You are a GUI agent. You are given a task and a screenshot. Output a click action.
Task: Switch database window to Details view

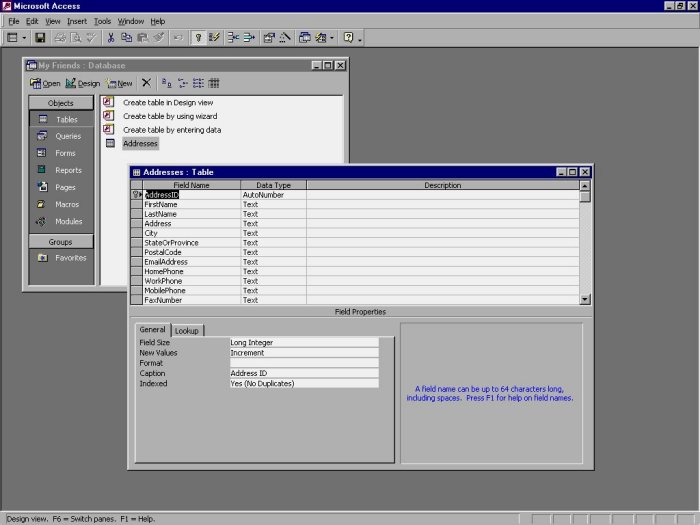coord(214,83)
